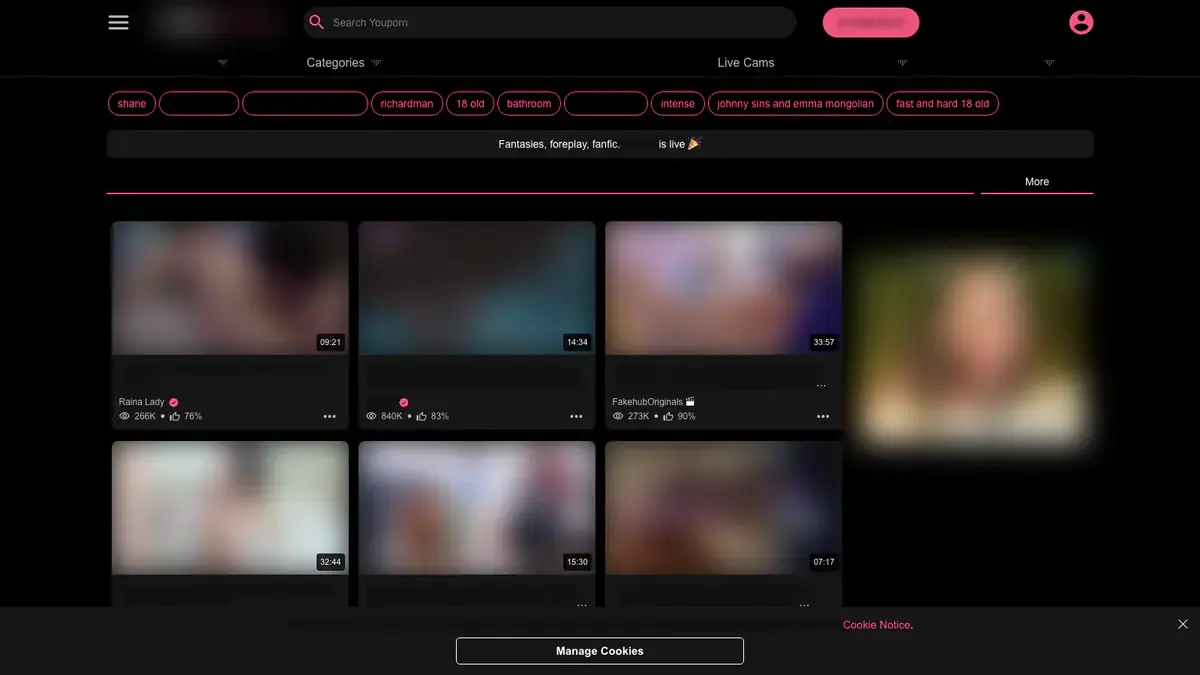1200x675 pixels.
Task: Open the video thumbnail marked 32:44
Action: (x=230, y=508)
